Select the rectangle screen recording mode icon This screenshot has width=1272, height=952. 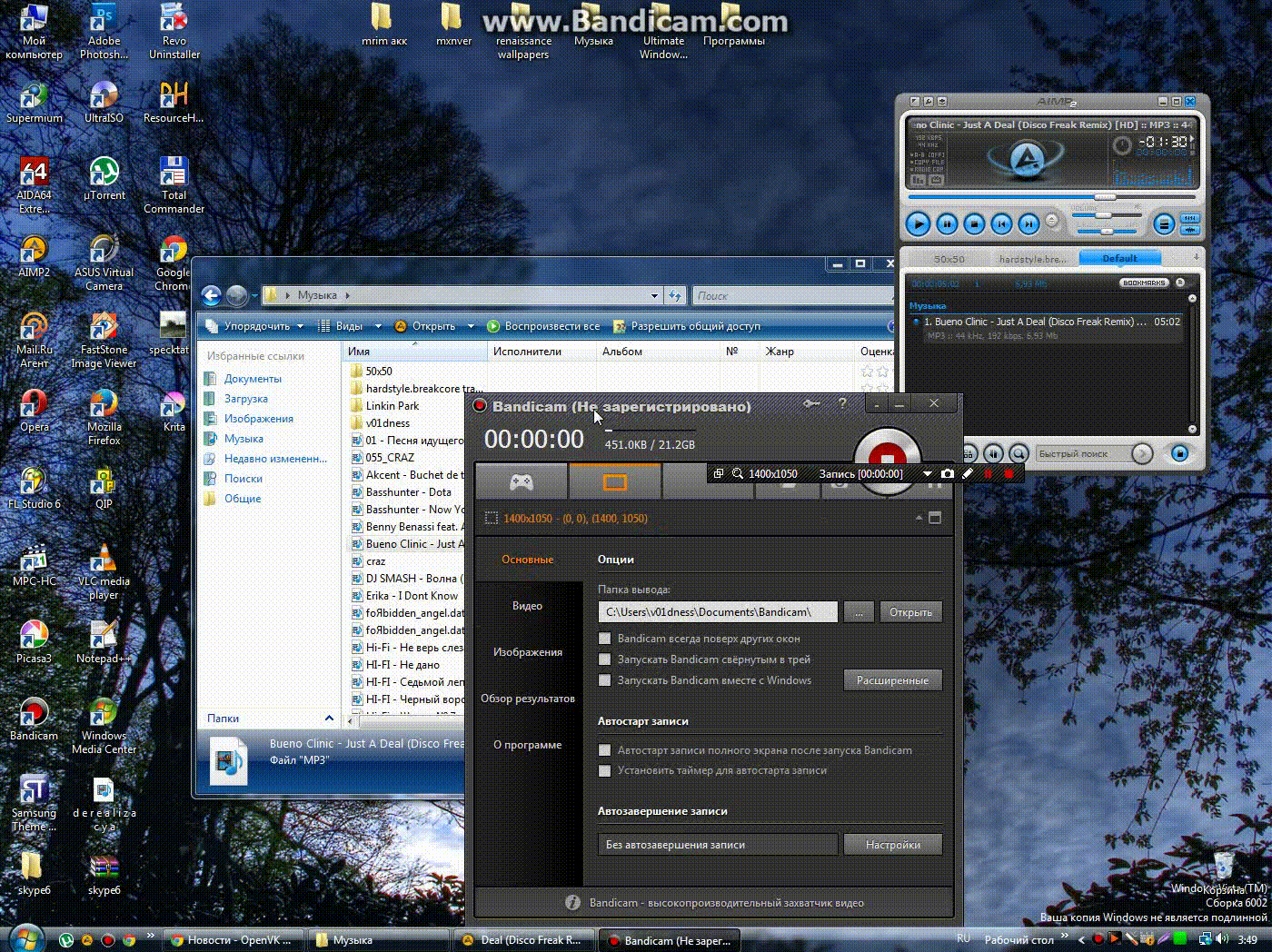tap(615, 481)
